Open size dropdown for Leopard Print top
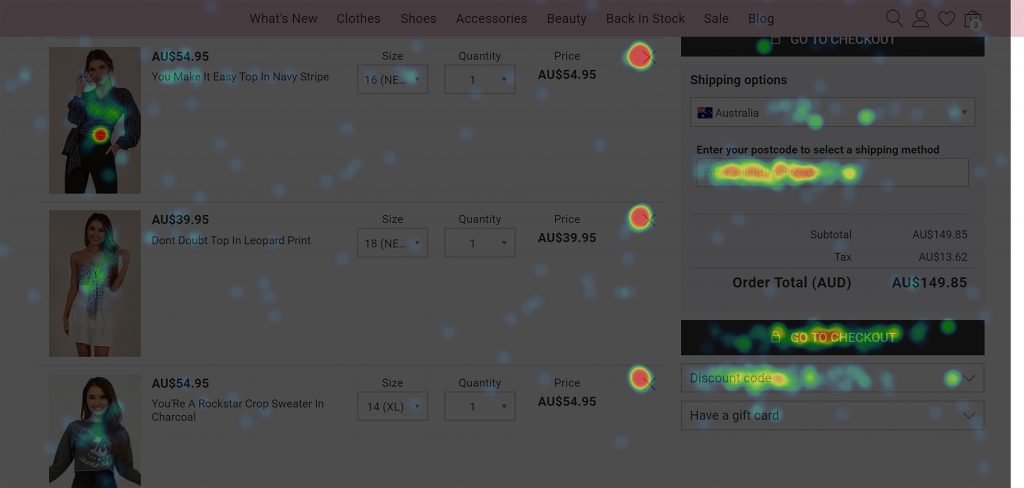This screenshot has height=488, width=1024. click(392, 242)
